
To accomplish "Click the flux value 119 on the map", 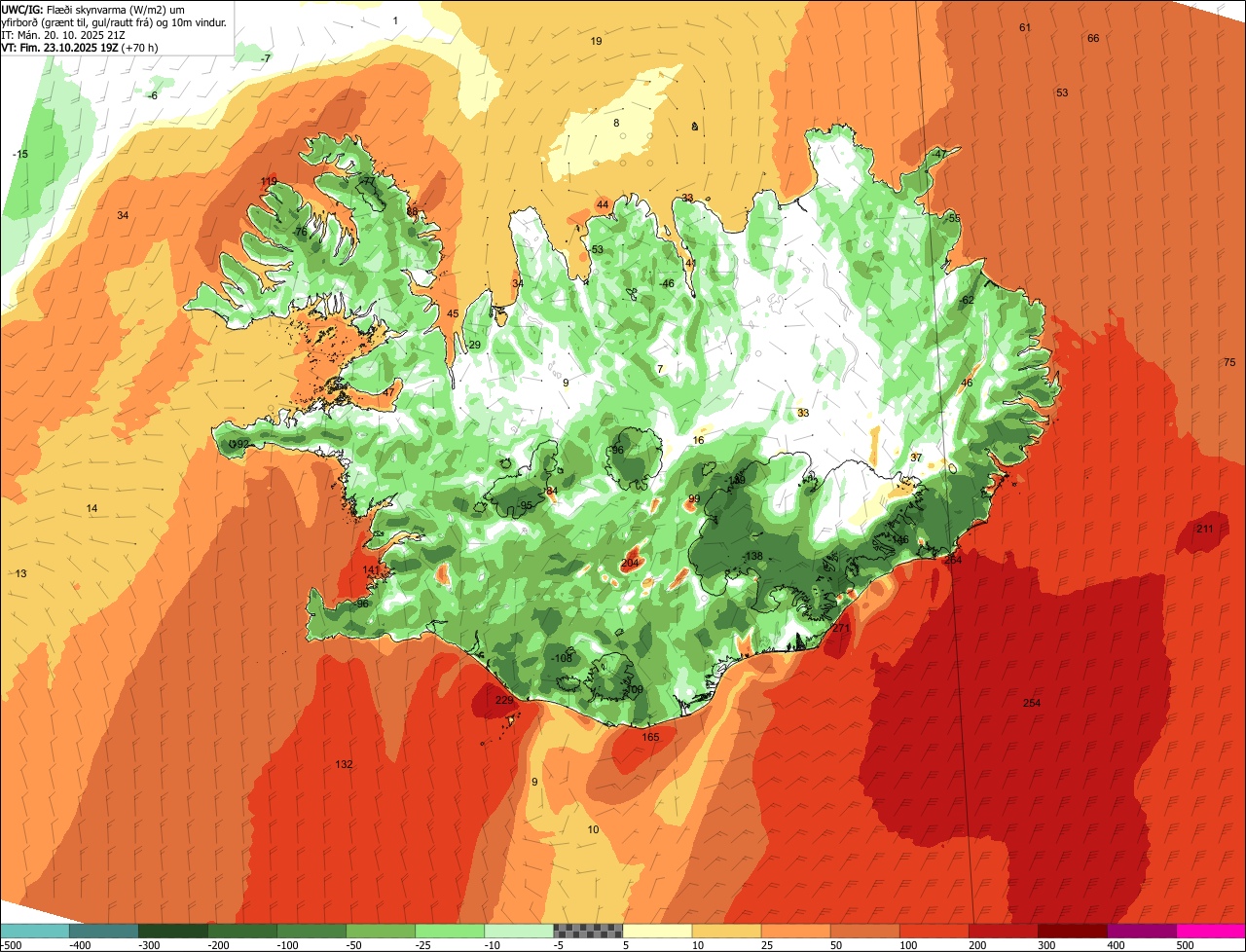I will click(269, 182).
